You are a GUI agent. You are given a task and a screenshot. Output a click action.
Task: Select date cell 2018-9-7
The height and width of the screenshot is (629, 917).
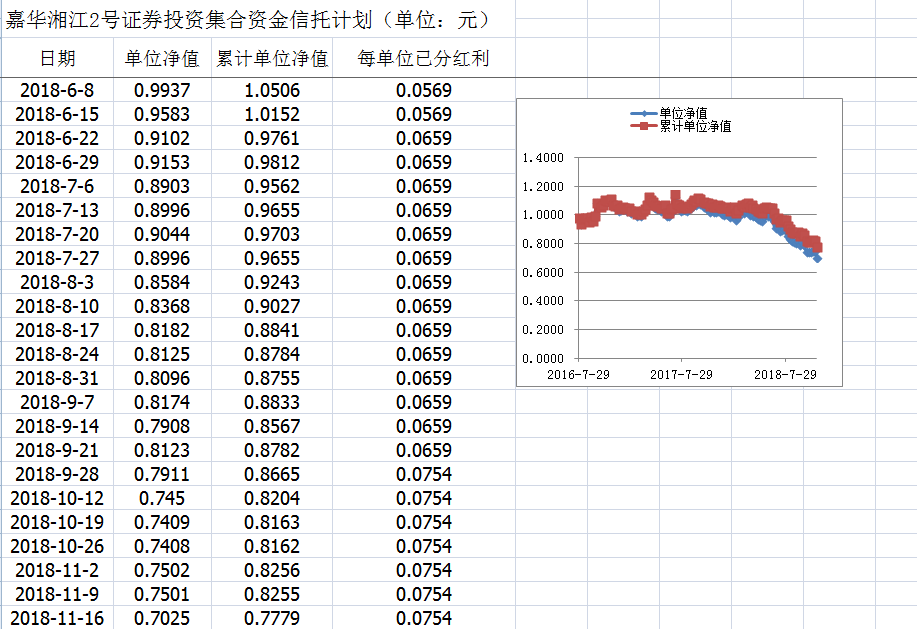point(57,402)
